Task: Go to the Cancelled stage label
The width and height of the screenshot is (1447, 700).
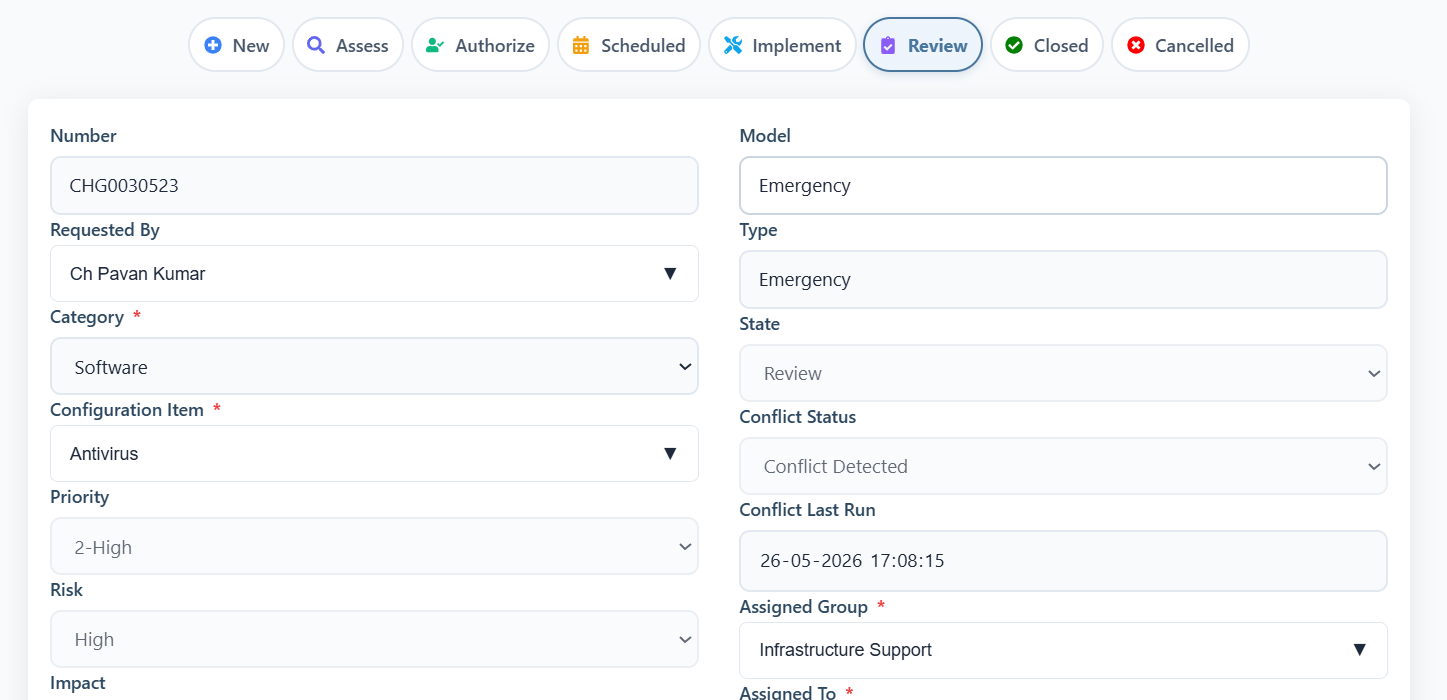Action: [1194, 45]
